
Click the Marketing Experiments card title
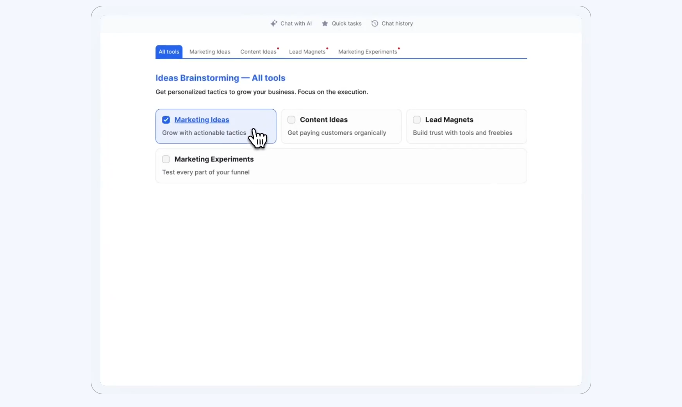[214, 159]
